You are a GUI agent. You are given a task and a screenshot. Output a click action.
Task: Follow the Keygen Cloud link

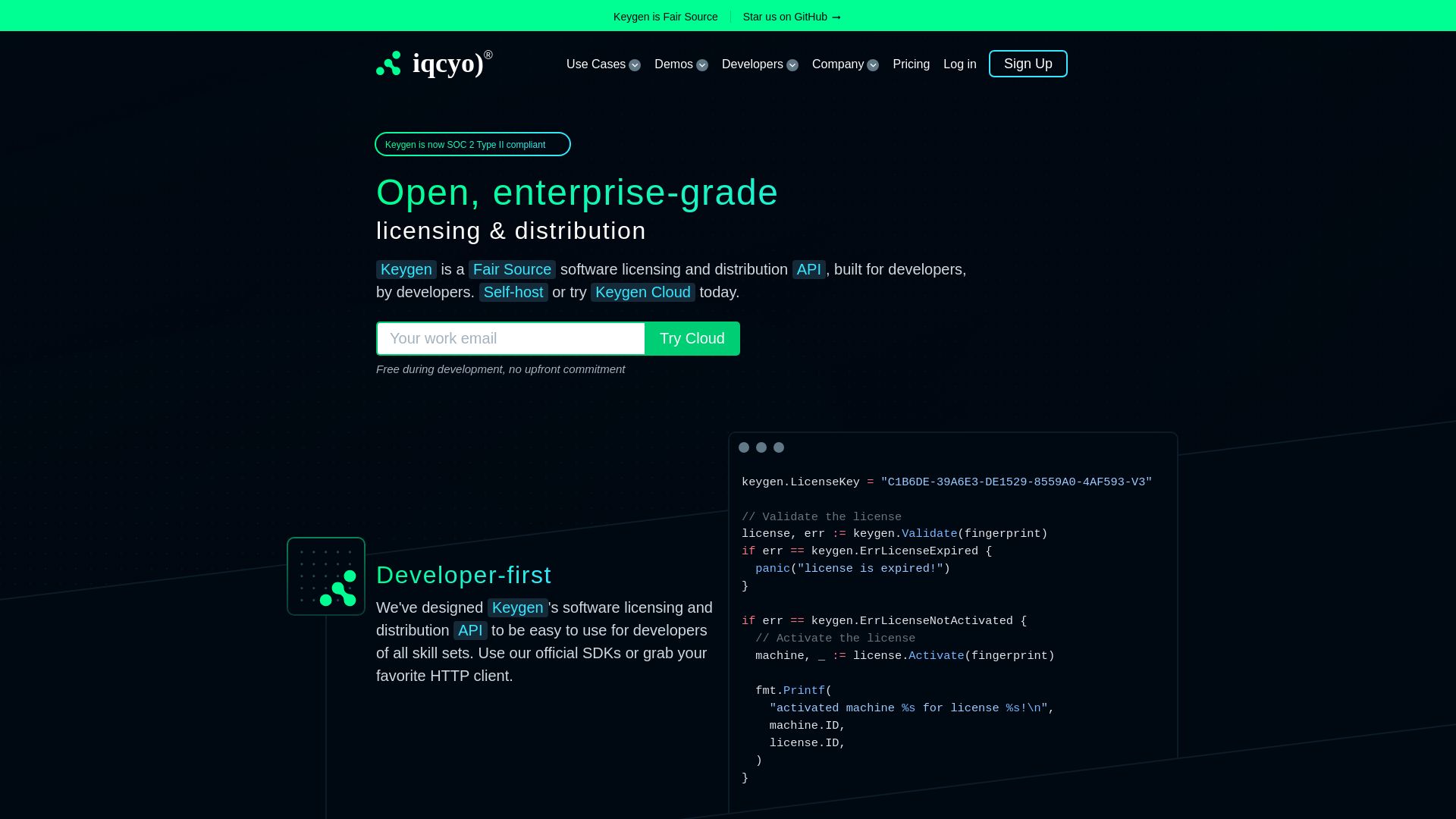tap(642, 292)
